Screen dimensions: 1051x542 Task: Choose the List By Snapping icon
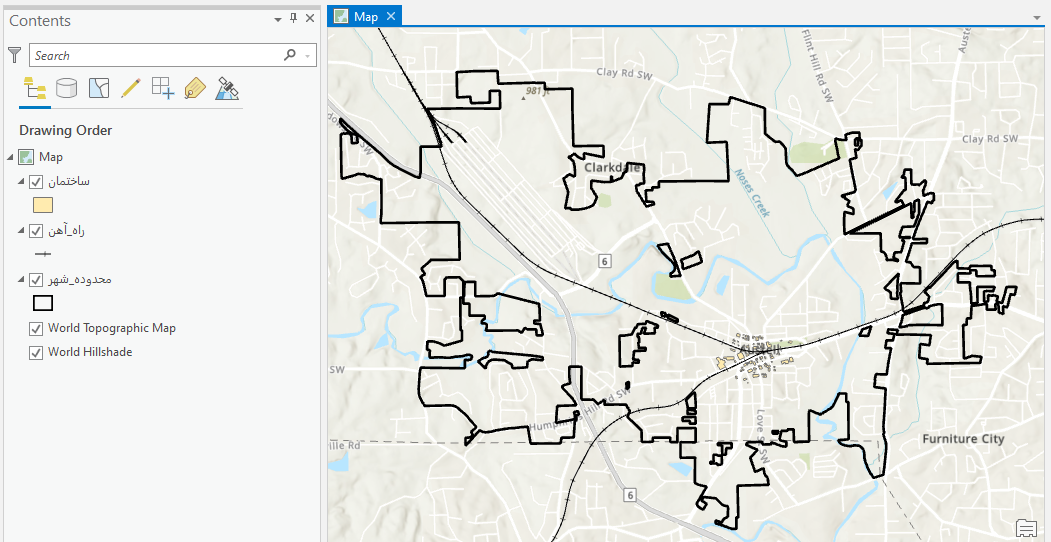tap(162, 89)
